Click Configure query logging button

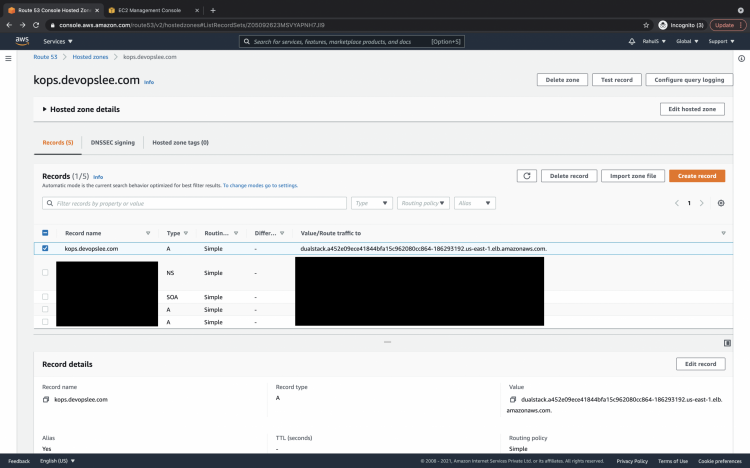coord(689,80)
